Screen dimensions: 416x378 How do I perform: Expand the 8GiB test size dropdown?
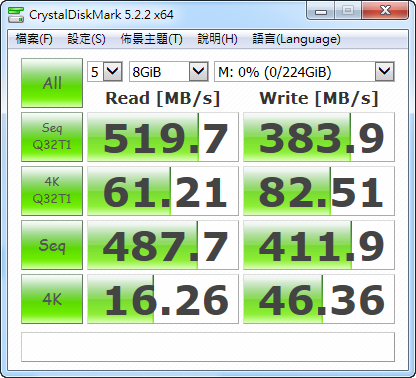click(198, 72)
